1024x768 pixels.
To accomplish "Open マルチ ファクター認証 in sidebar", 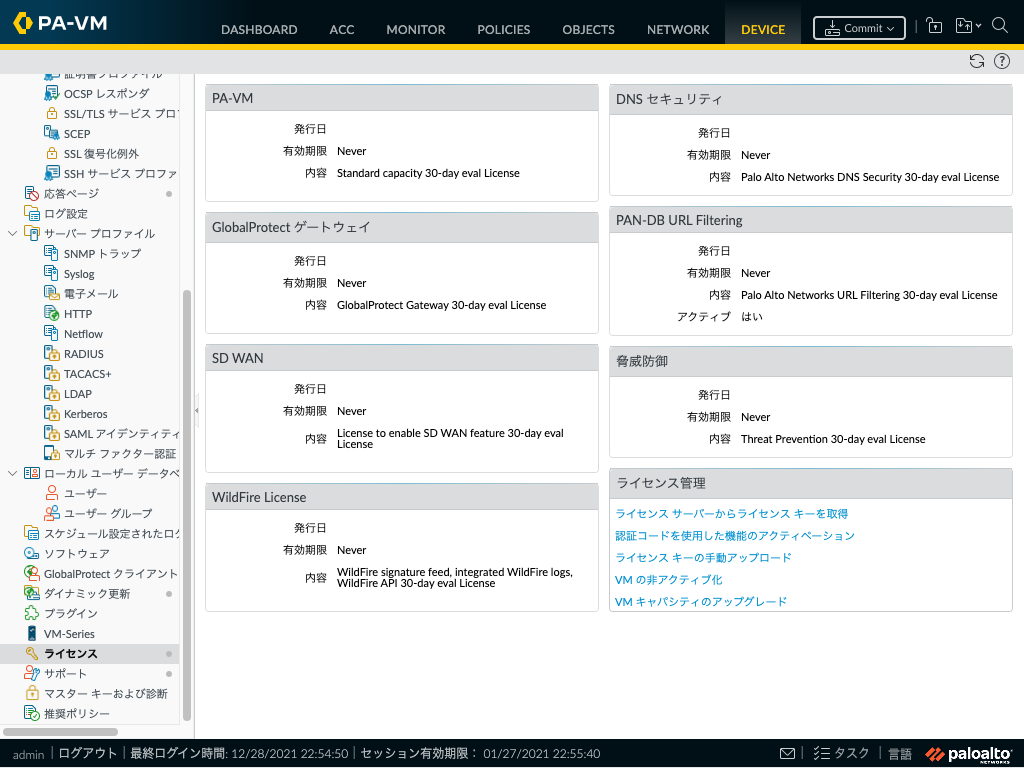I will 120,453.
